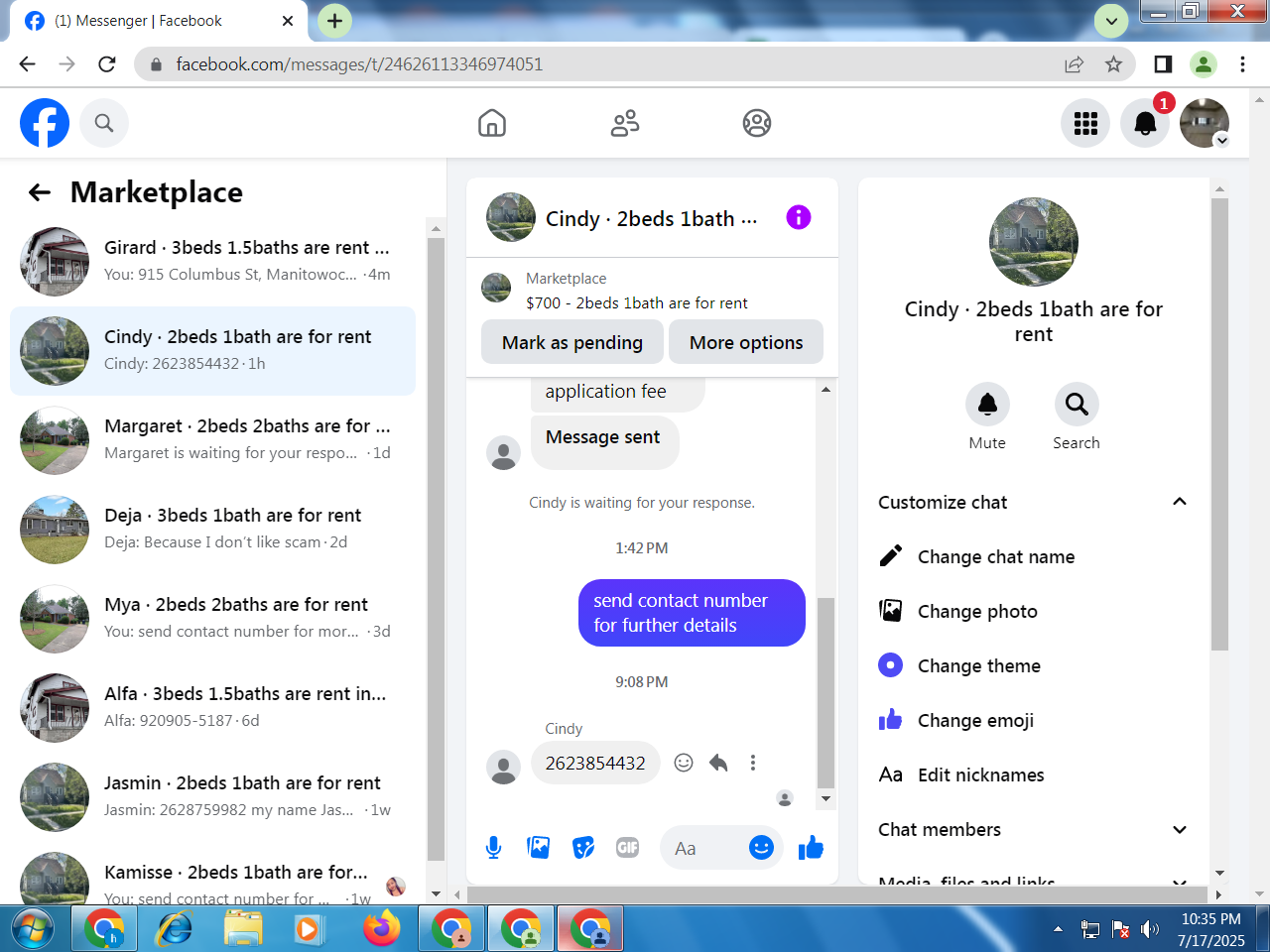This screenshot has height=952, width=1270.
Task: Open the Windows Start menu
Action: click(x=32, y=929)
